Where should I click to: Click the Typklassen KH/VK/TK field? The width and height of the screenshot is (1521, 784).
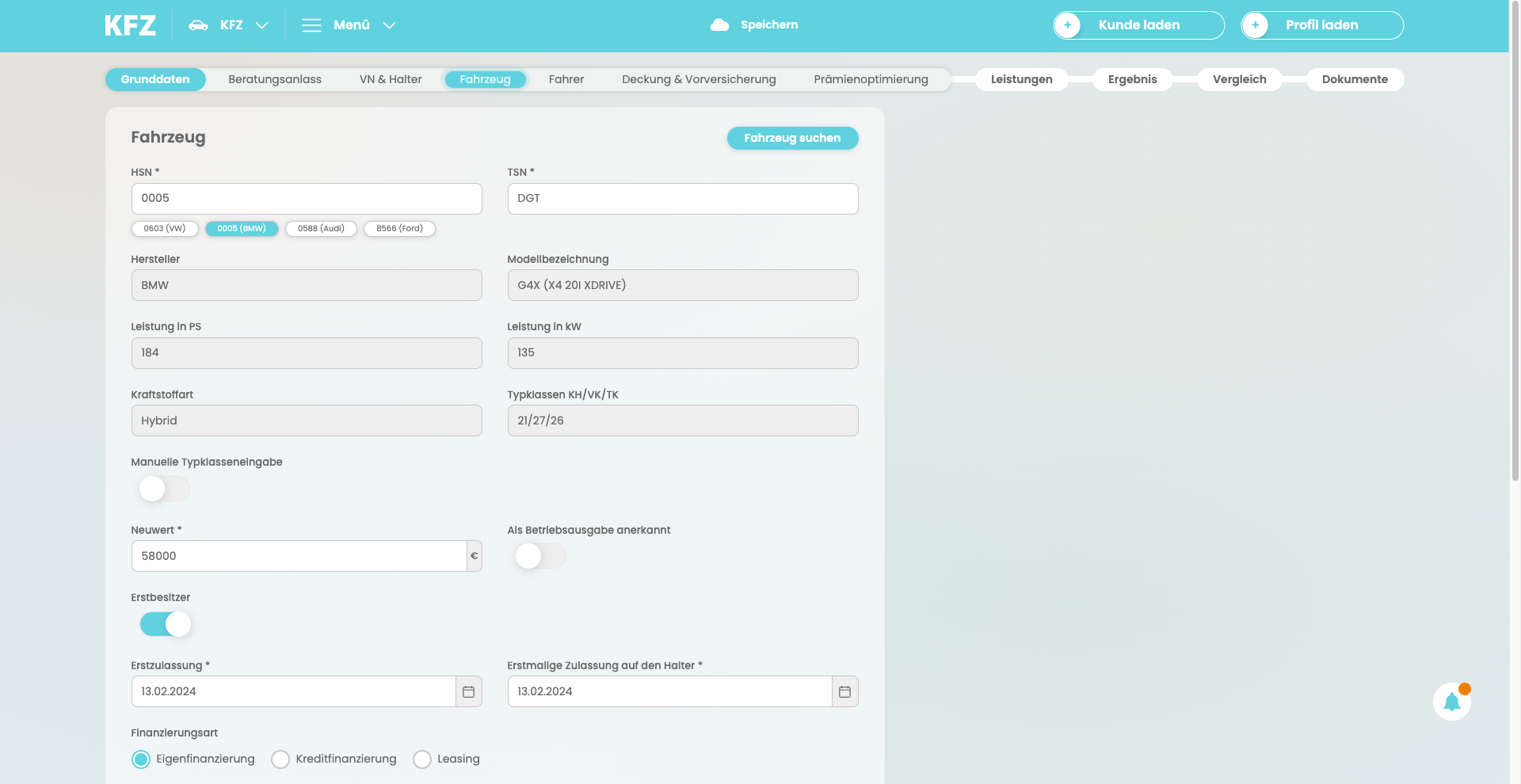[x=683, y=421]
